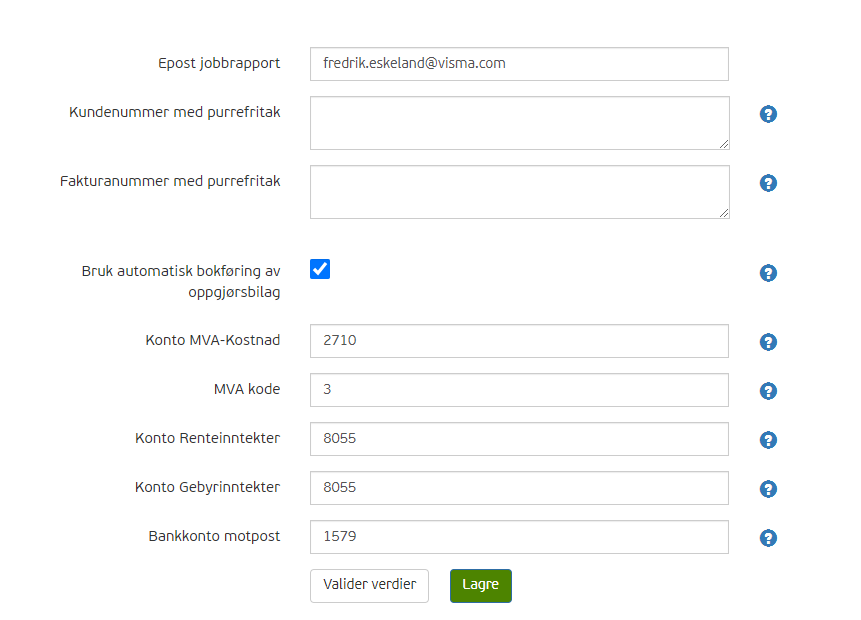This screenshot has height=620, width=861.
Task: Select the Epost jobbrapport field
Action: (x=519, y=63)
